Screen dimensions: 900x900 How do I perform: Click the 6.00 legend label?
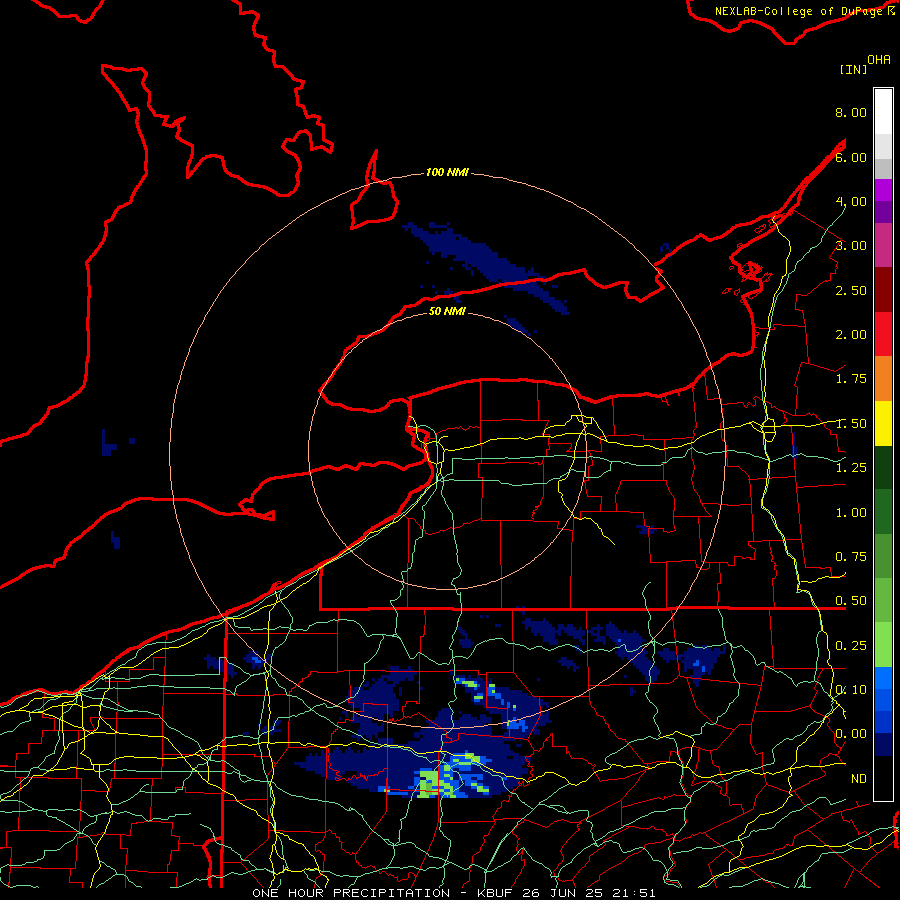850,157
